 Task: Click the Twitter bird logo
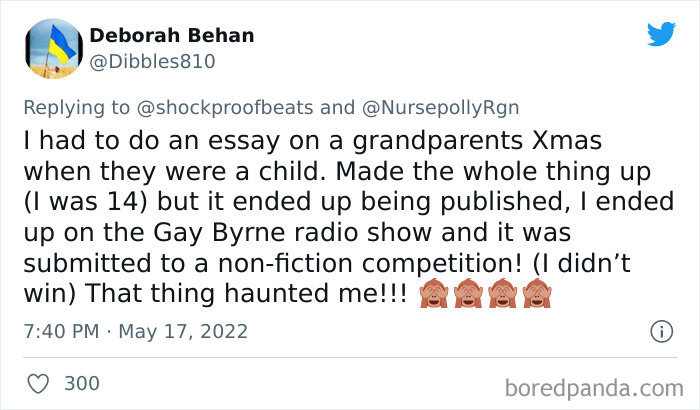point(661,35)
